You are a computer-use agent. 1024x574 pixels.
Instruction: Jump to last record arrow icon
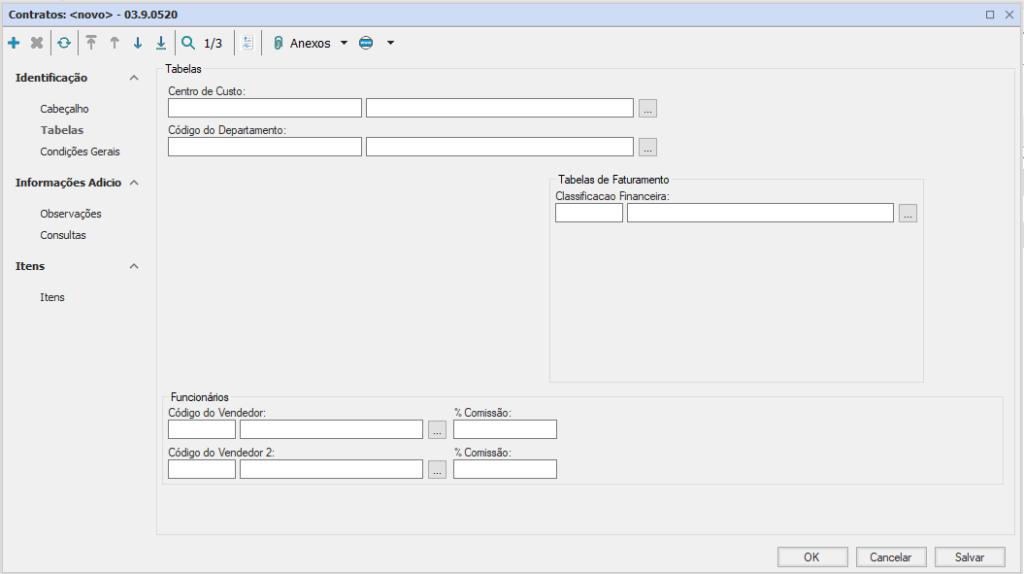pos(161,43)
